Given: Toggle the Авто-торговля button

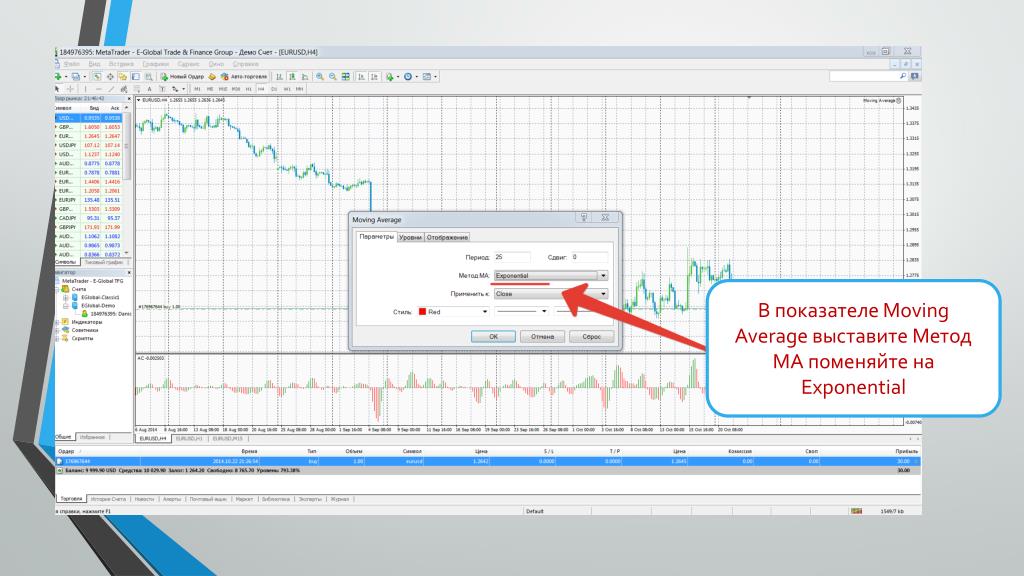Looking at the screenshot, I should pos(244,76).
